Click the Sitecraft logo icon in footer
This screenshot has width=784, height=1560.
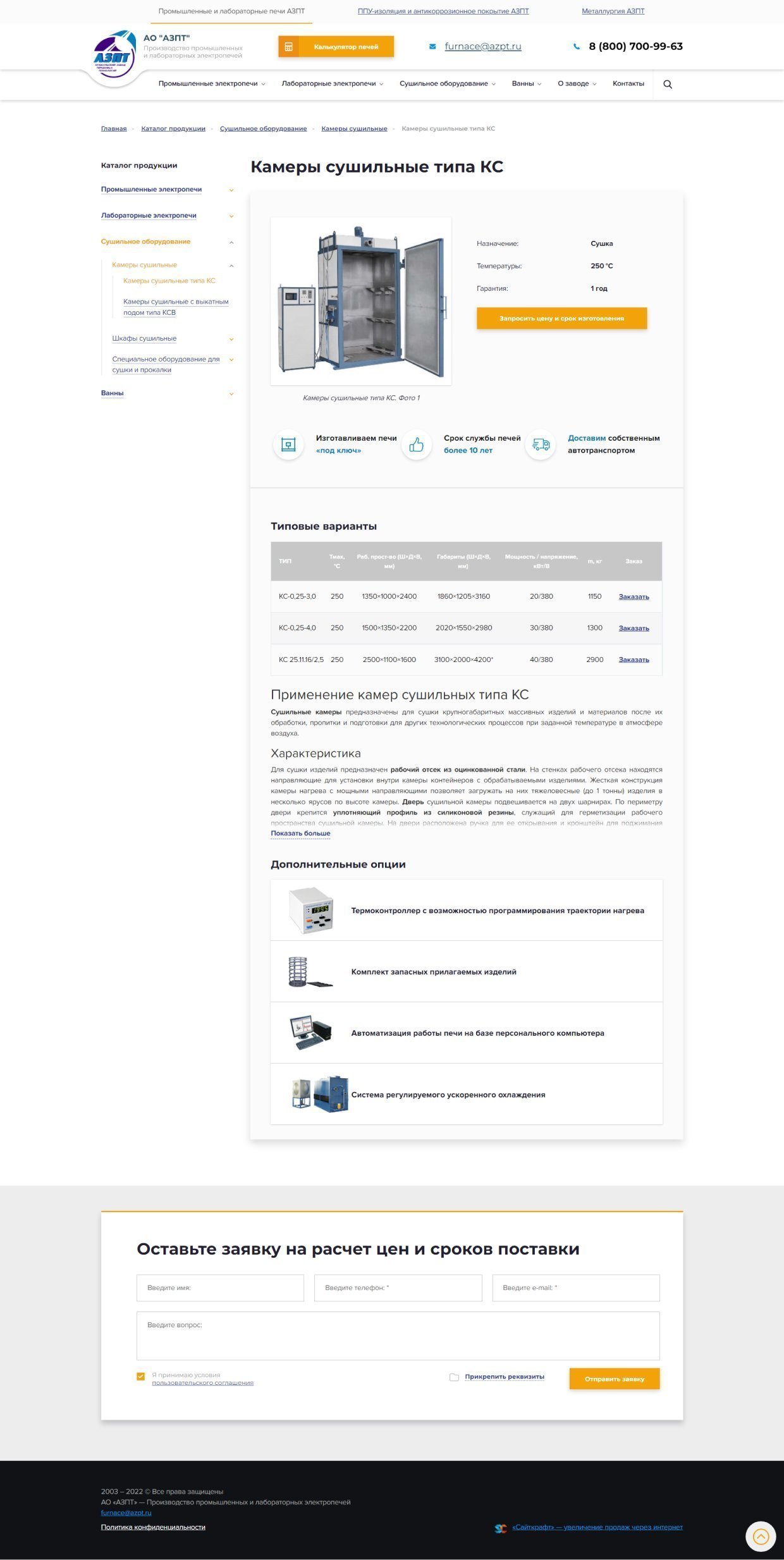click(x=501, y=1528)
